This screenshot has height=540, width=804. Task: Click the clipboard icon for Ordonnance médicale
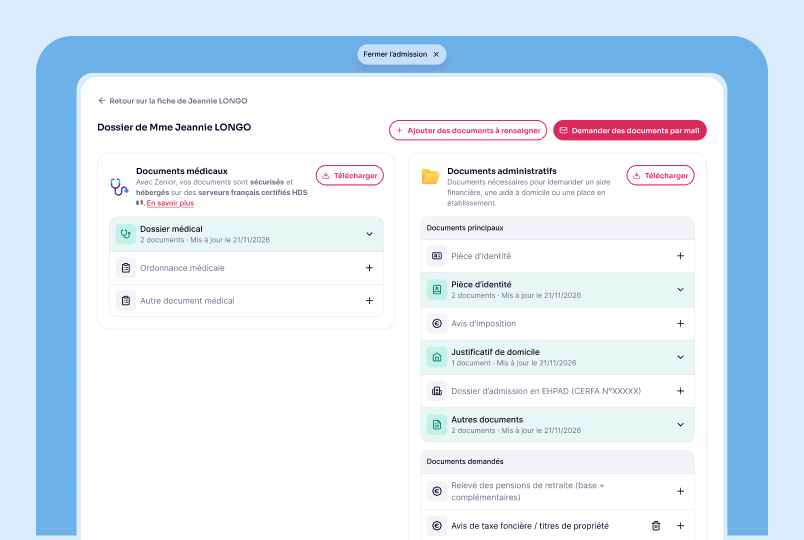click(x=126, y=268)
